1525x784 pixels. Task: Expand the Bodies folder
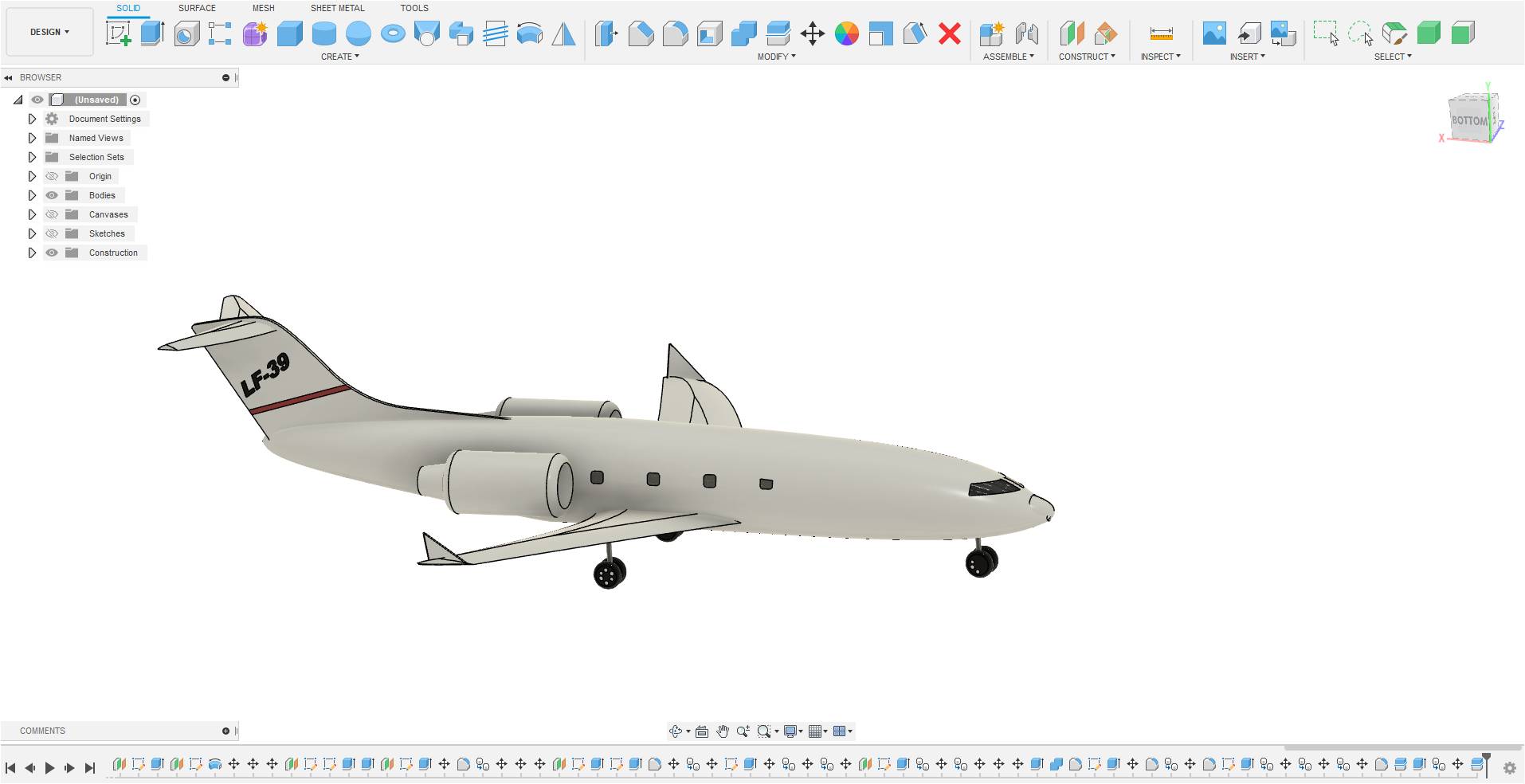pos(32,195)
